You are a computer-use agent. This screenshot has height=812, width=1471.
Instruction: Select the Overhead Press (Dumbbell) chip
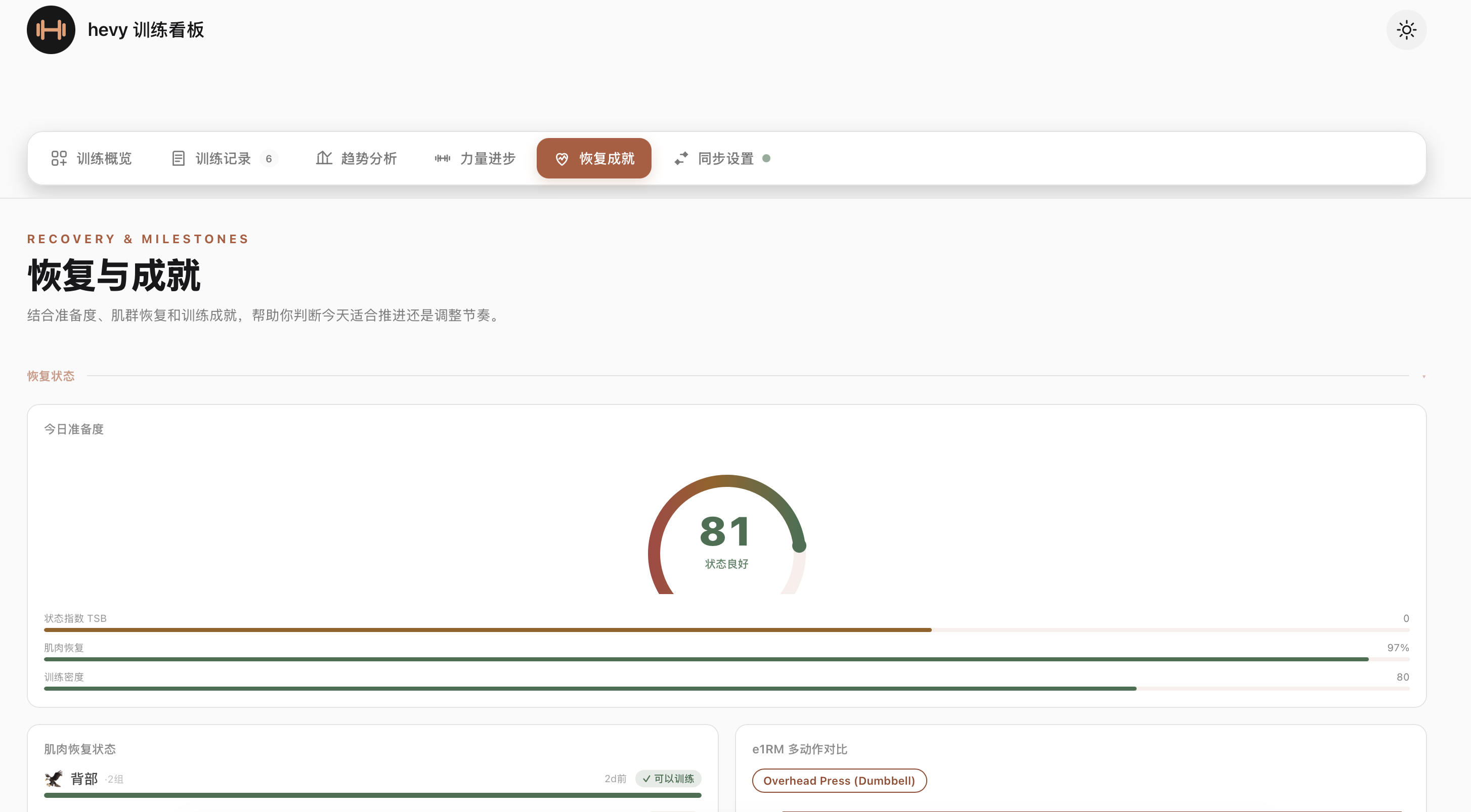(839, 781)
